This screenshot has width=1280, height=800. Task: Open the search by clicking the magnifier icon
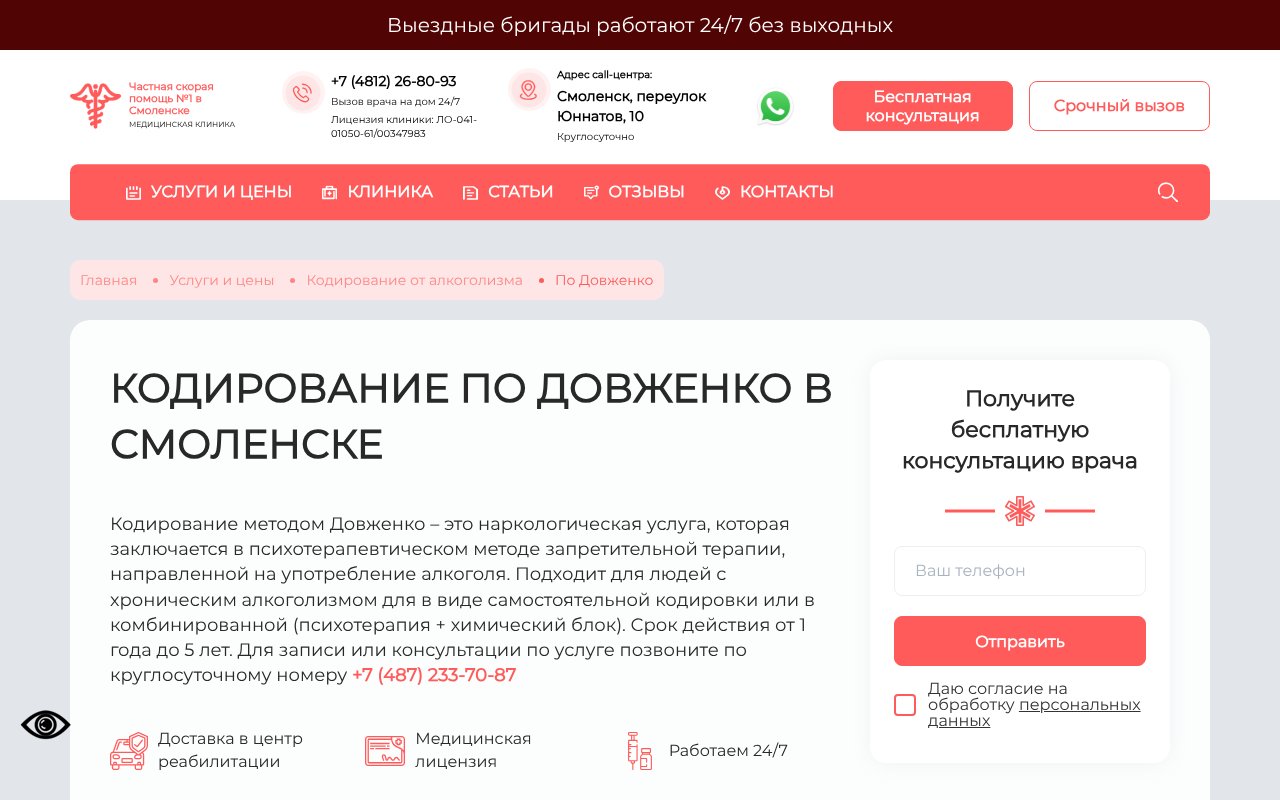pyautogui.click(x=1167, y=192)
